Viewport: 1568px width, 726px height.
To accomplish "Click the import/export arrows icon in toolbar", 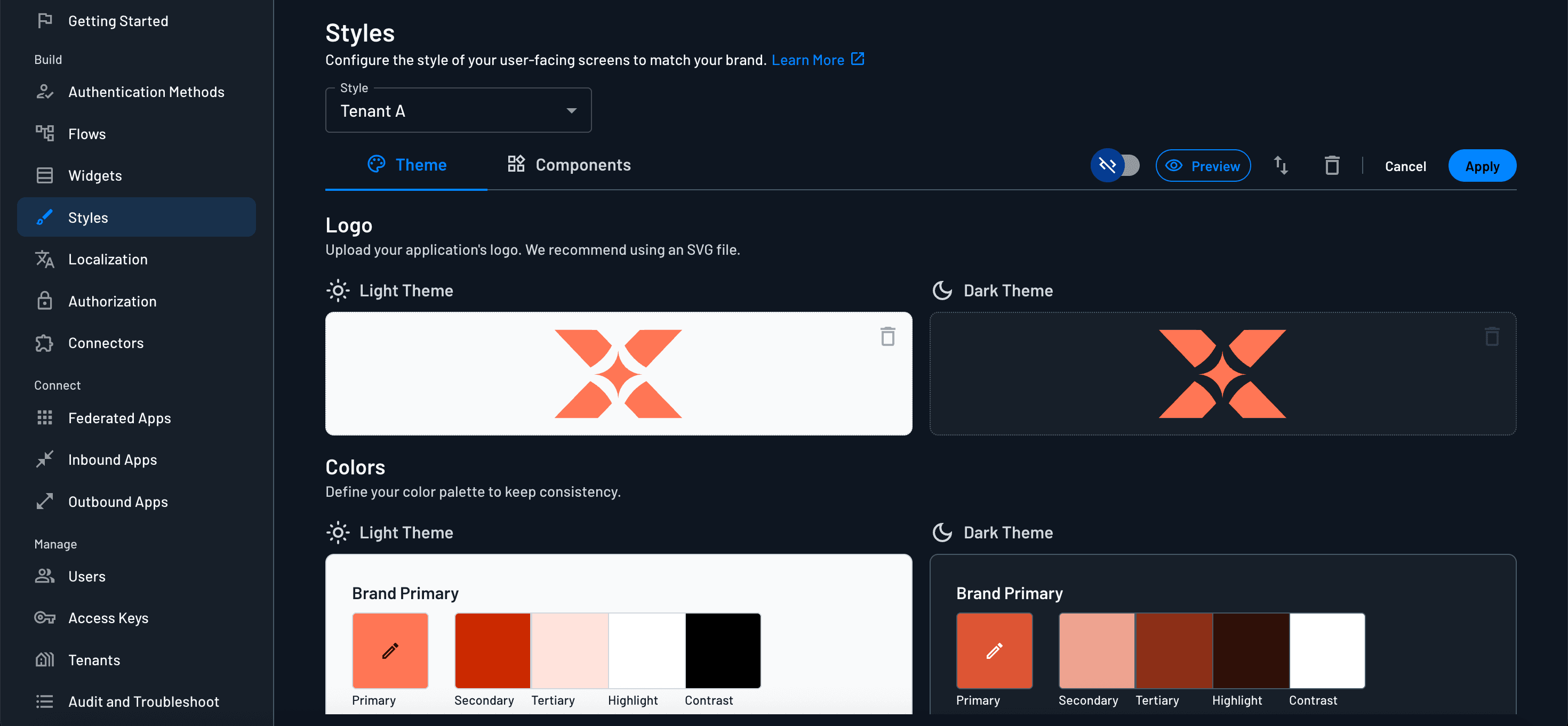I will click(x=1281, y=166).
